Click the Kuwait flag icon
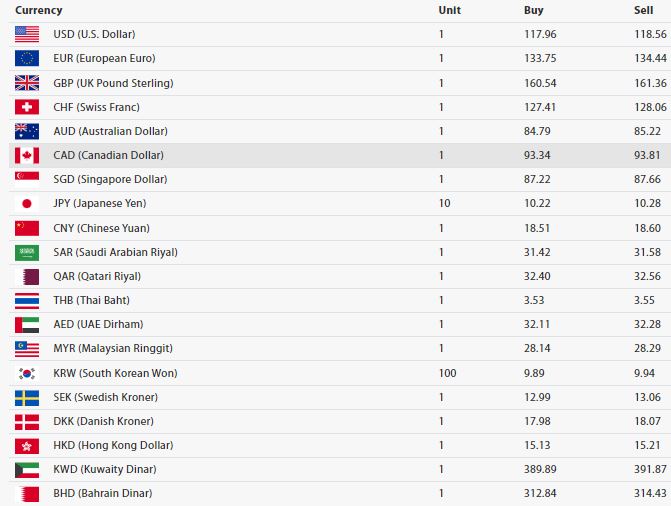This screenshot has height=506, width=671. (x=27, y=470)
